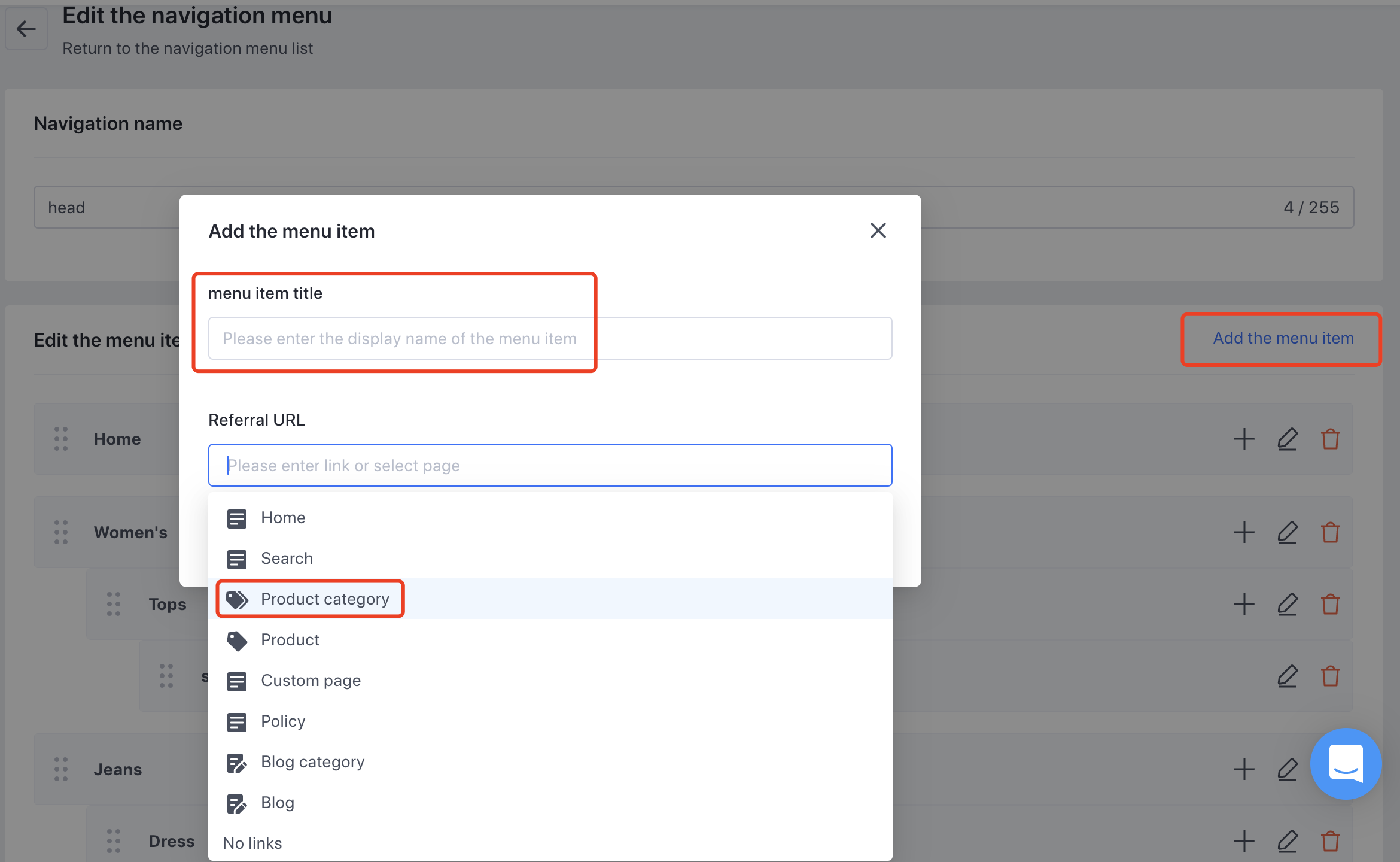Click the back arrow icon

point(26,28)
